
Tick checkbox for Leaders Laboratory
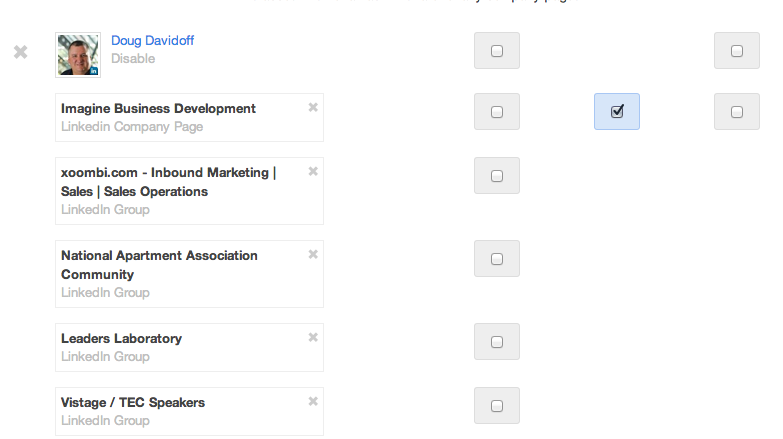point(497,342)
